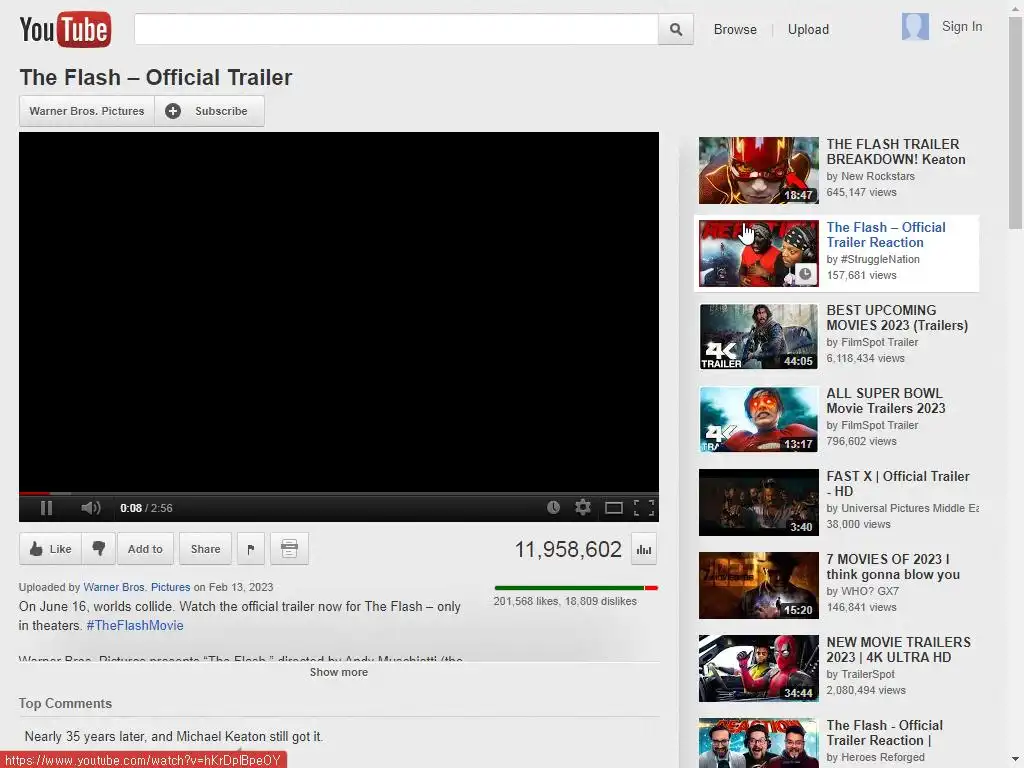Screen dimensions: 1024x768
Task: Flag the video as inappropriate
Action: (x=251, y=549)
